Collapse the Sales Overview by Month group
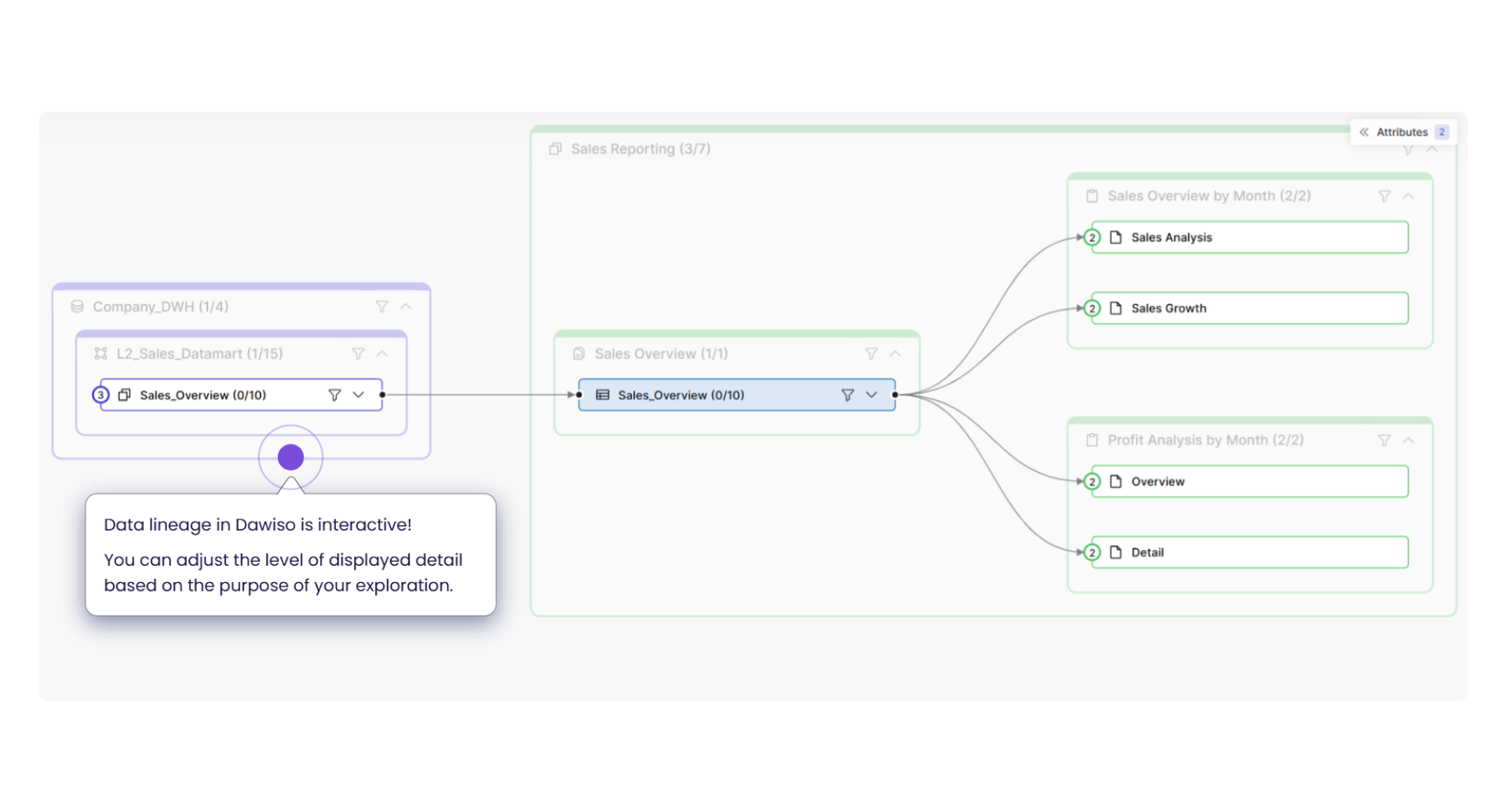 click(1409, 195)
